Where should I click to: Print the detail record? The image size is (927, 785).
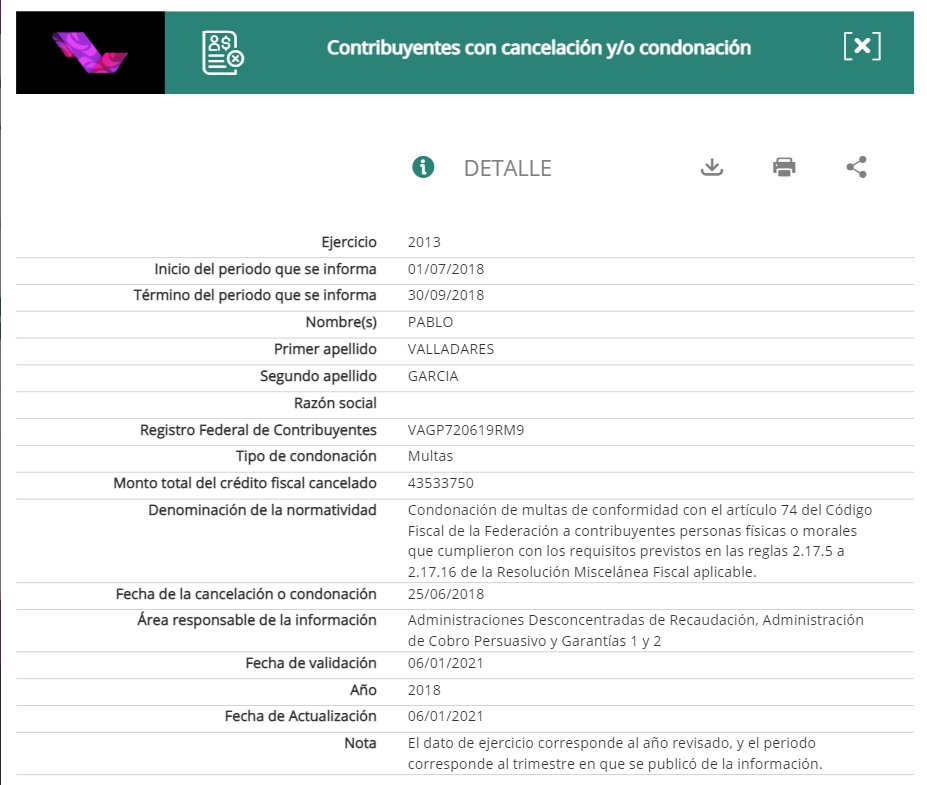coord(784,167)
